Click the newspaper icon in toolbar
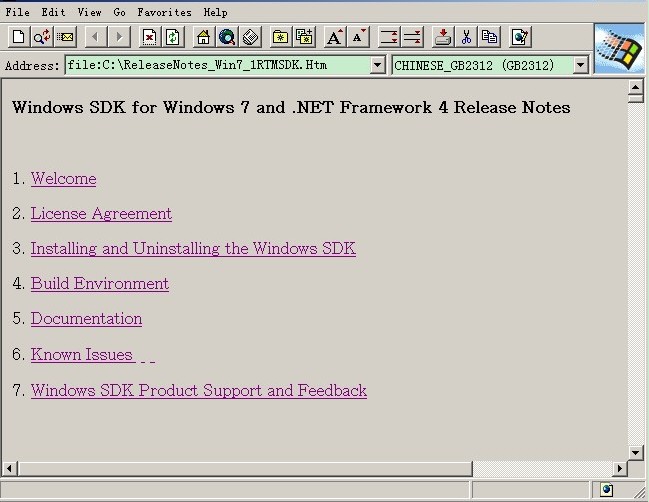Image resolution: width=649 pixels, height=502 pixels. 250,37
